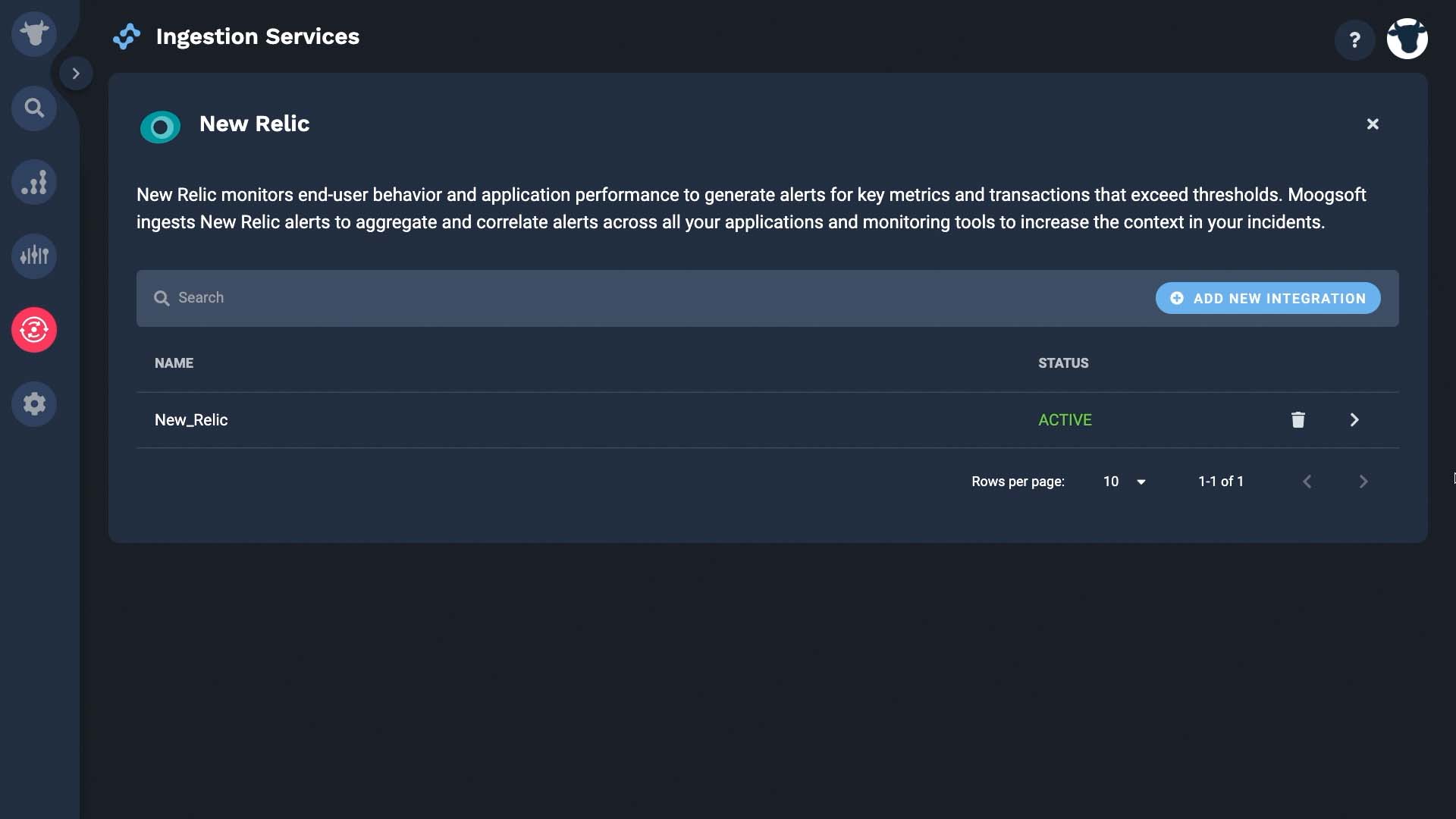
Task: Open the rows per page dropdown
Action: pyautogui.click(x=1125, y=482)
